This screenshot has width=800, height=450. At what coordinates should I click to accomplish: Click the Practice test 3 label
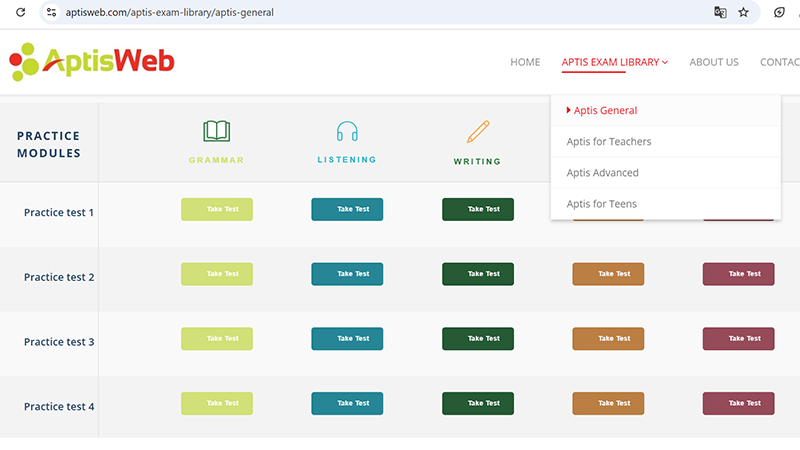click(59, 342)
